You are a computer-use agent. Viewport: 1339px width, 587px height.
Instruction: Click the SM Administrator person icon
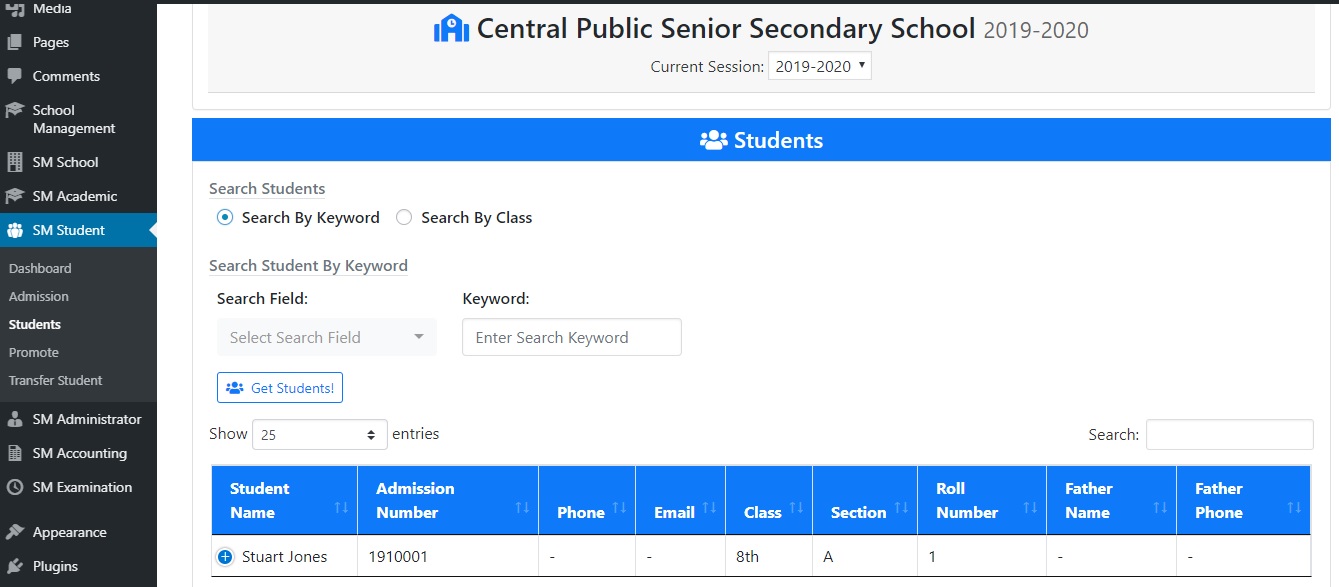14,418
